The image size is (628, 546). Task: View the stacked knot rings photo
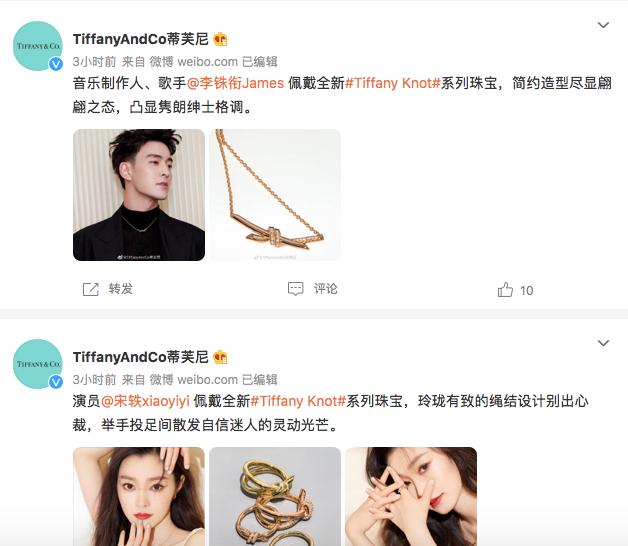[275, 496]
